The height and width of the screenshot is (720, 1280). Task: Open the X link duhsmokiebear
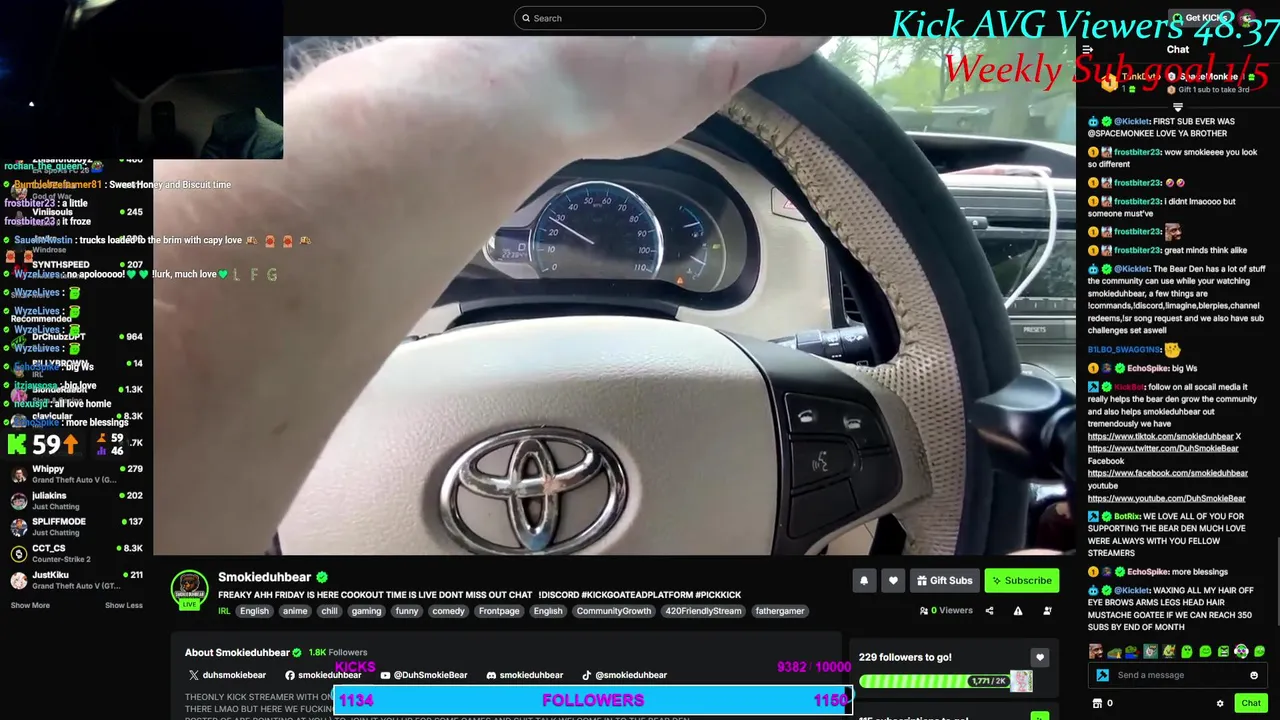[227, 675]
